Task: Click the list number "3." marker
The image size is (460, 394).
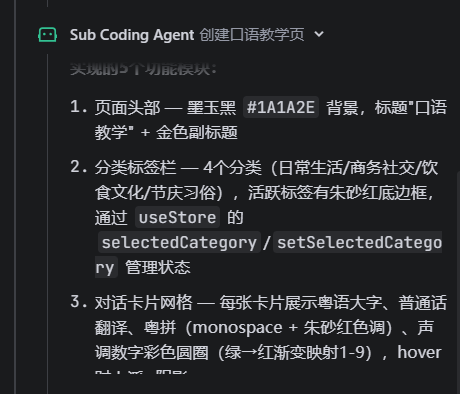Action: pyautogui.click(x=79, y=302)
